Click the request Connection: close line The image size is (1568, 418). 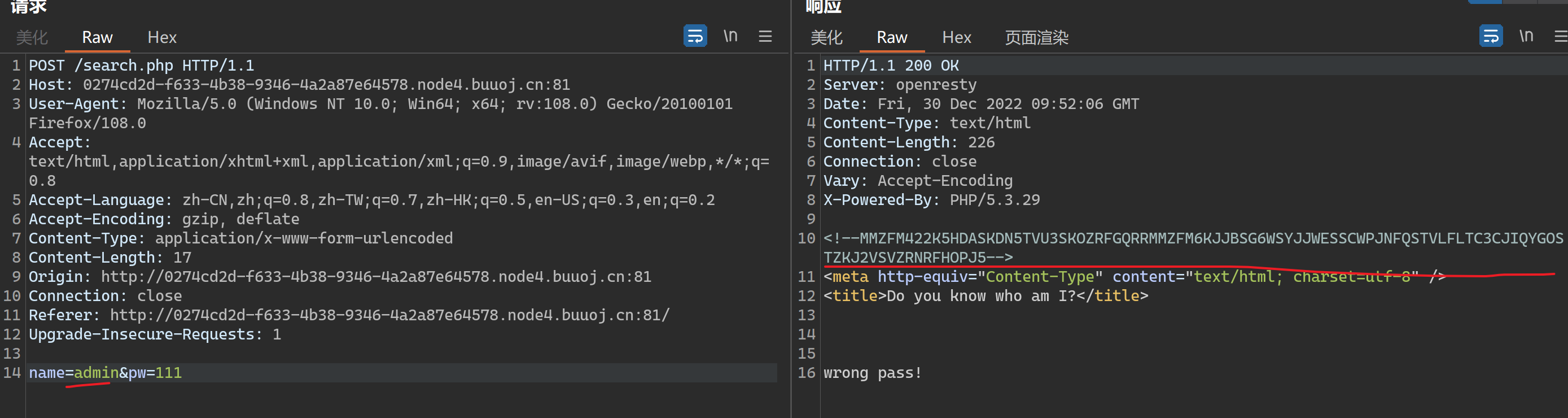pyautogui.click(x=106, y=295)
